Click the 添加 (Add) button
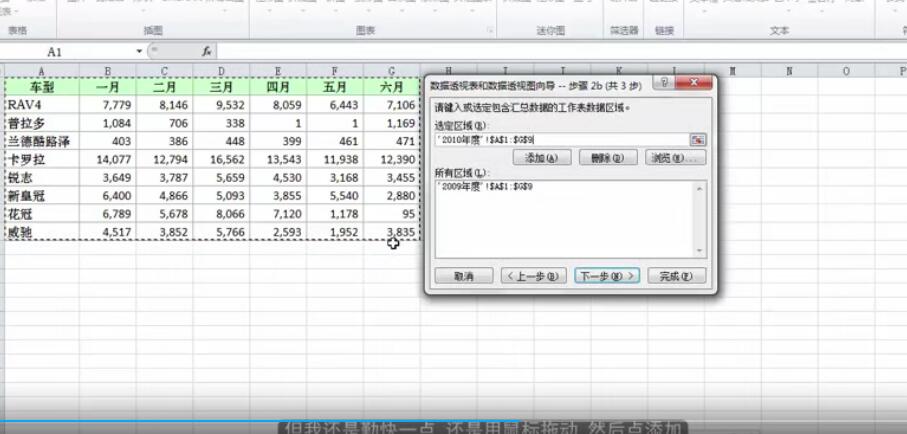The width and height of the screenshot is (907, 434). click(541, 158)
